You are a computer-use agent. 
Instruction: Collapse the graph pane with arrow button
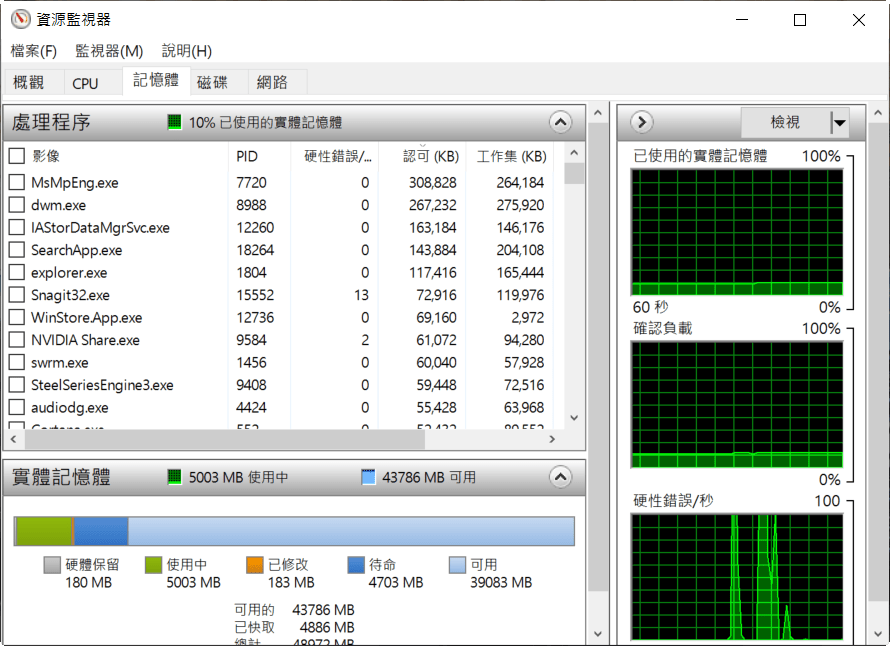coord(642,122)
